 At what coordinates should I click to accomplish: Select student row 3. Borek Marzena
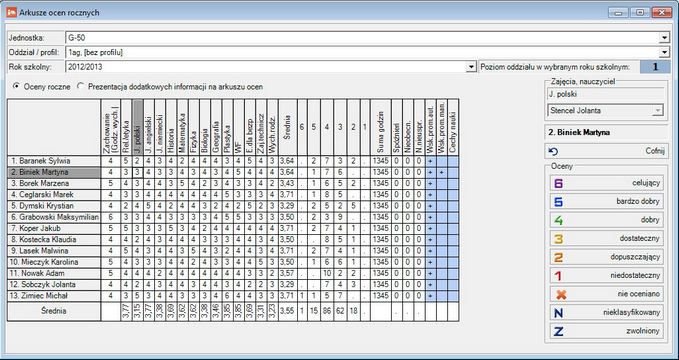point(54,184)
